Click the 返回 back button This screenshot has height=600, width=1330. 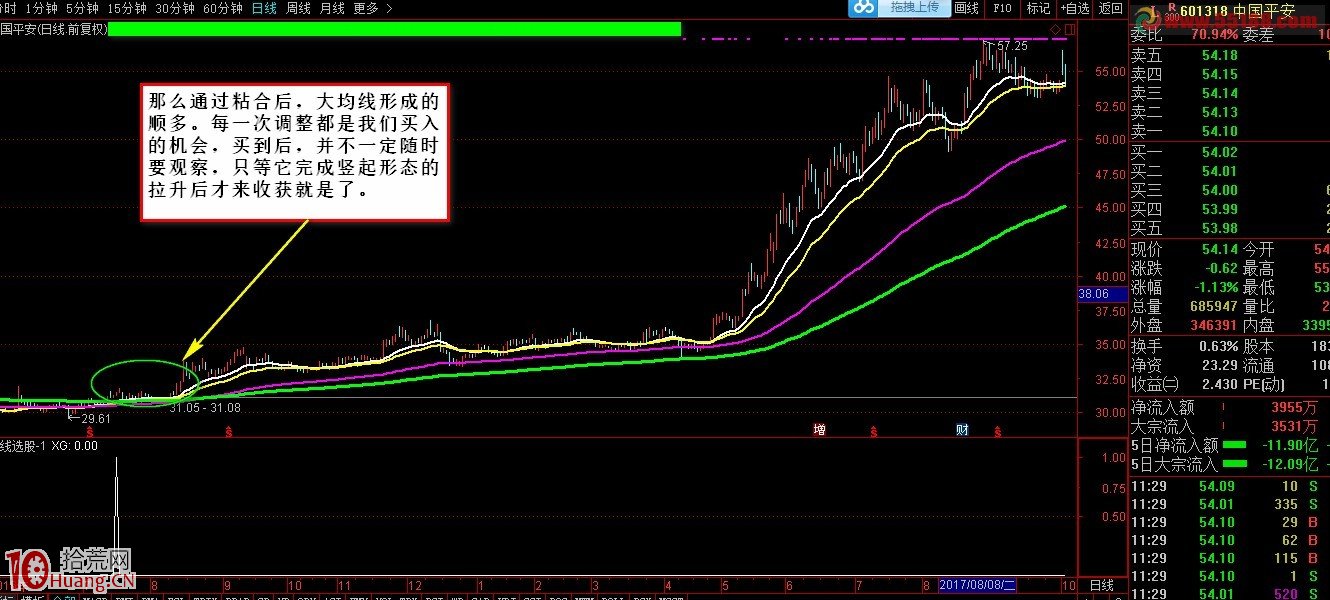coord(1111,8)
